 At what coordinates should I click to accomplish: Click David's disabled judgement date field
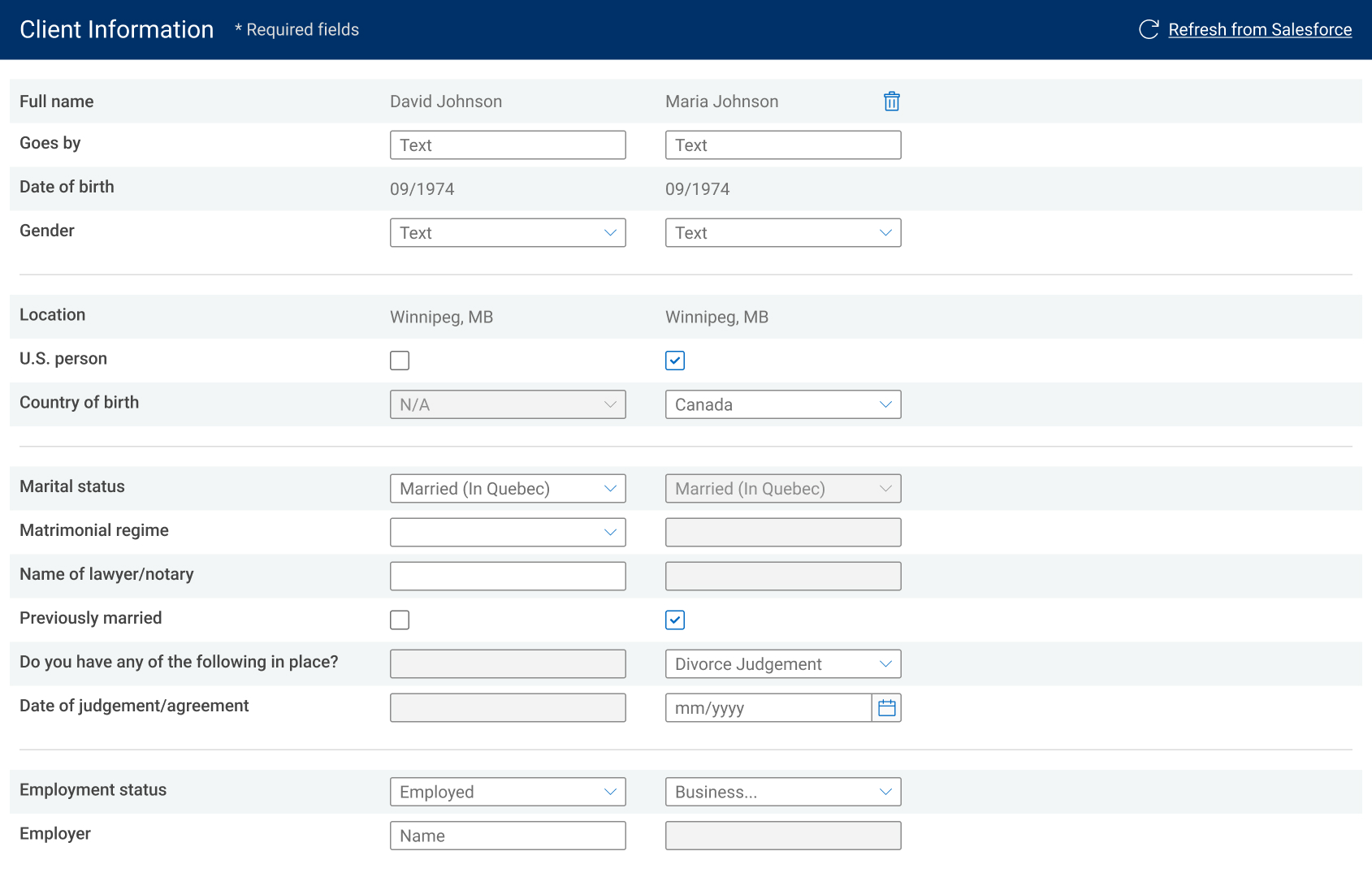[508, 708]
